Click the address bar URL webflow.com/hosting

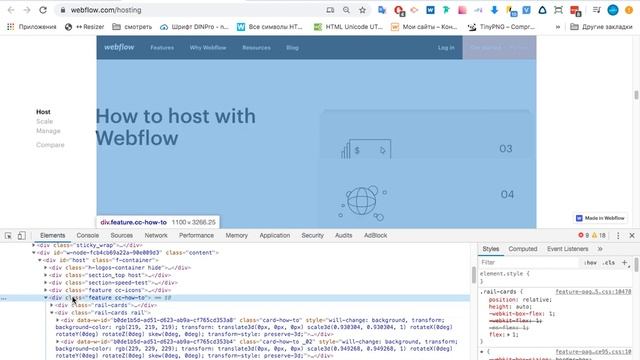[106, 10]
